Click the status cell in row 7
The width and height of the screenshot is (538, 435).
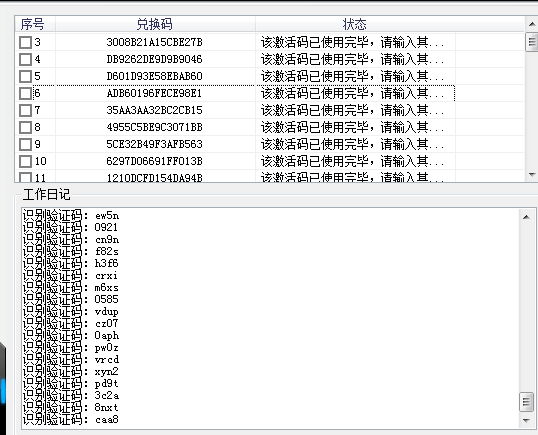355,110
